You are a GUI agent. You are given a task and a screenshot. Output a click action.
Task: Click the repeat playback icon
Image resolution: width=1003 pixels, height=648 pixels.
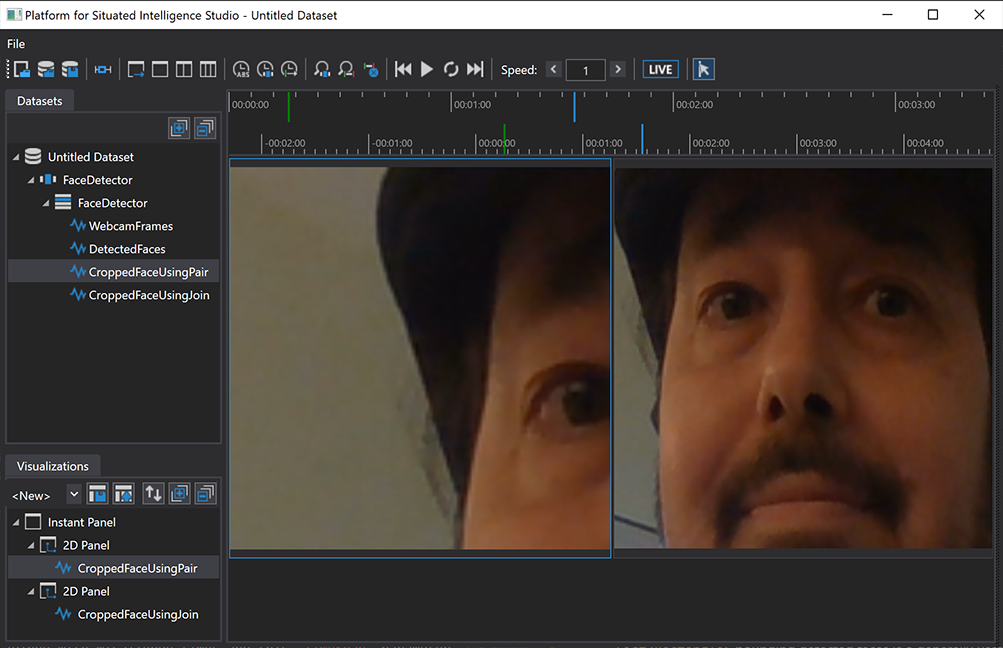point(451,69)
